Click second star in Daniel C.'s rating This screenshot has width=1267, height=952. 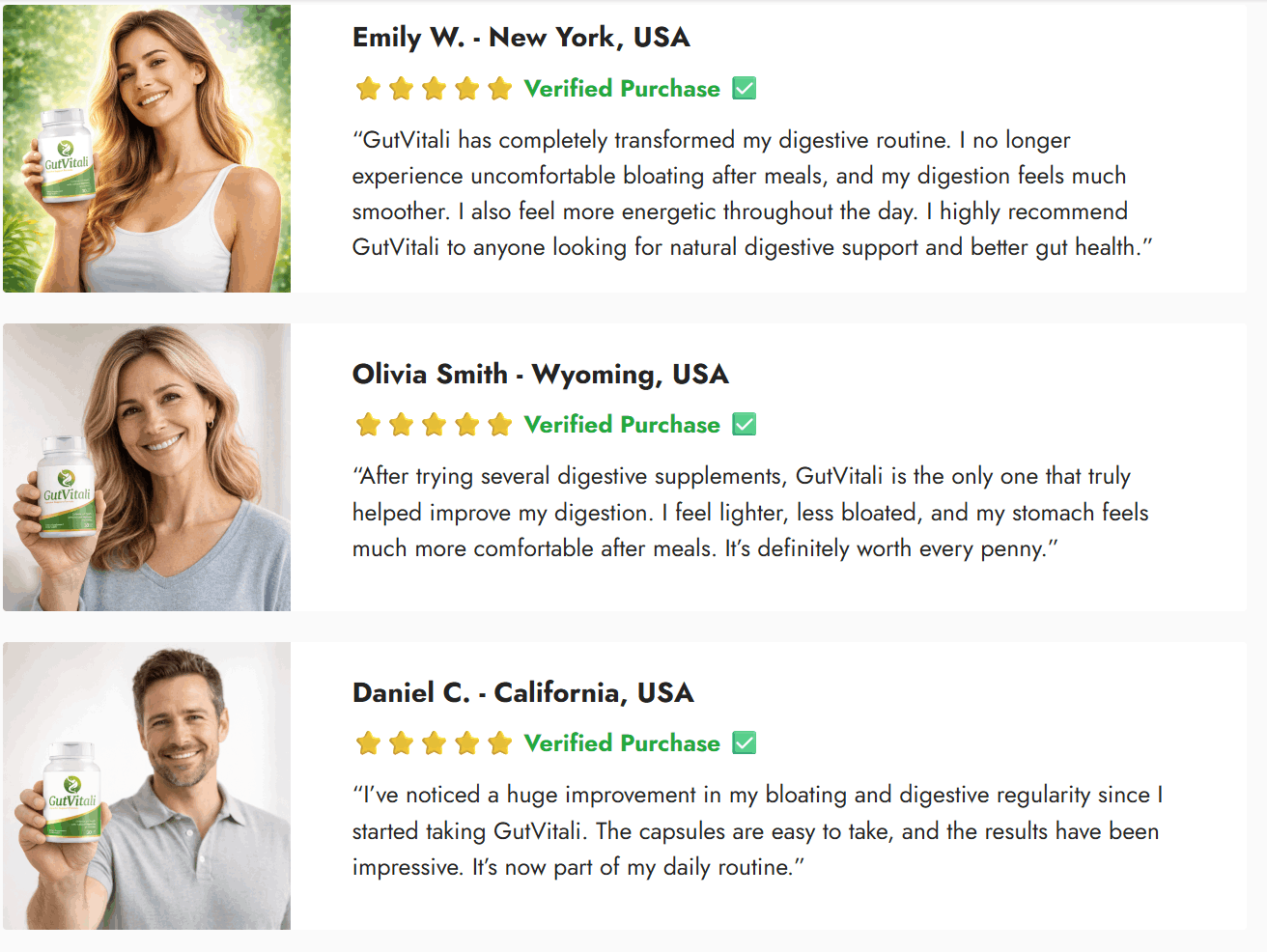(x=401, y=743)
